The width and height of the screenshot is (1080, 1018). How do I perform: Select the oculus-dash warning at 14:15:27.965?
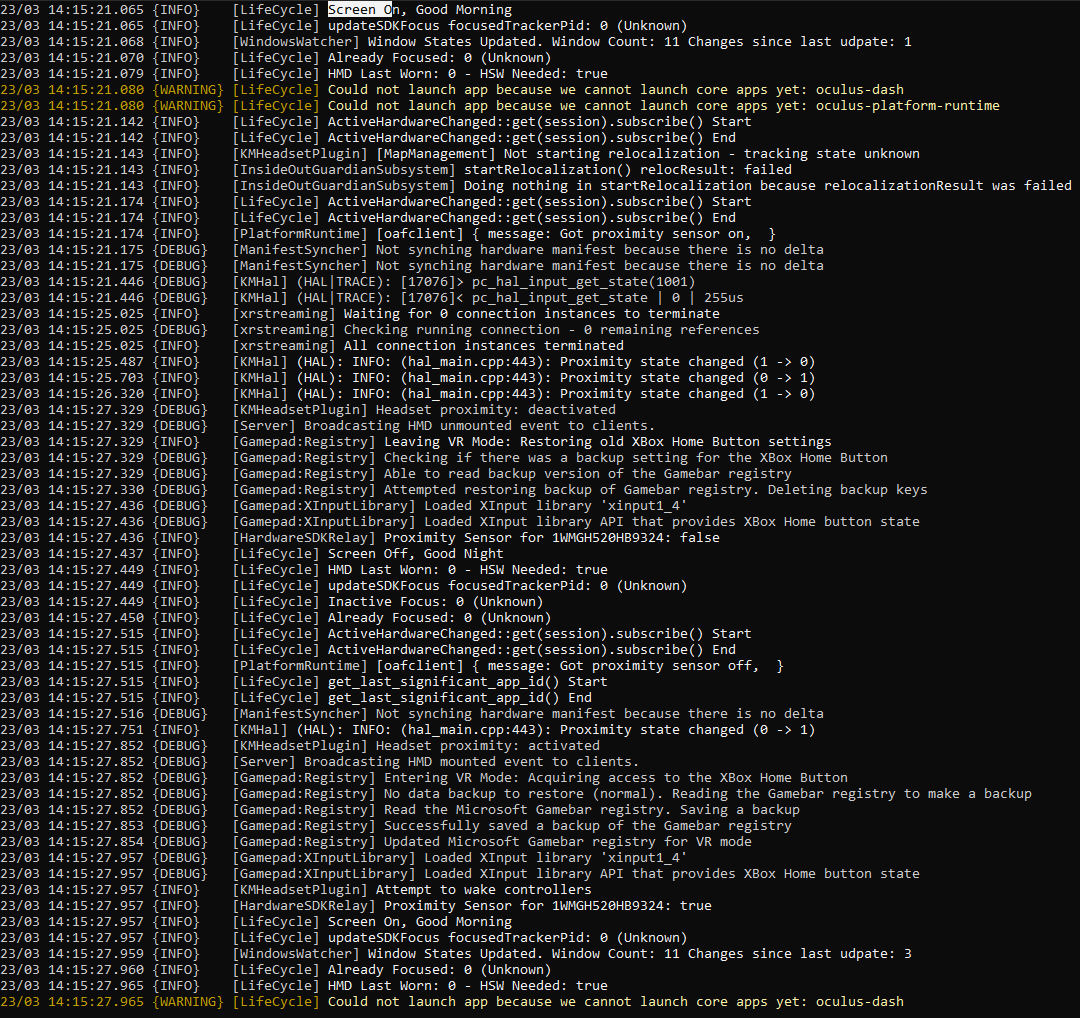coord(452,1001)
